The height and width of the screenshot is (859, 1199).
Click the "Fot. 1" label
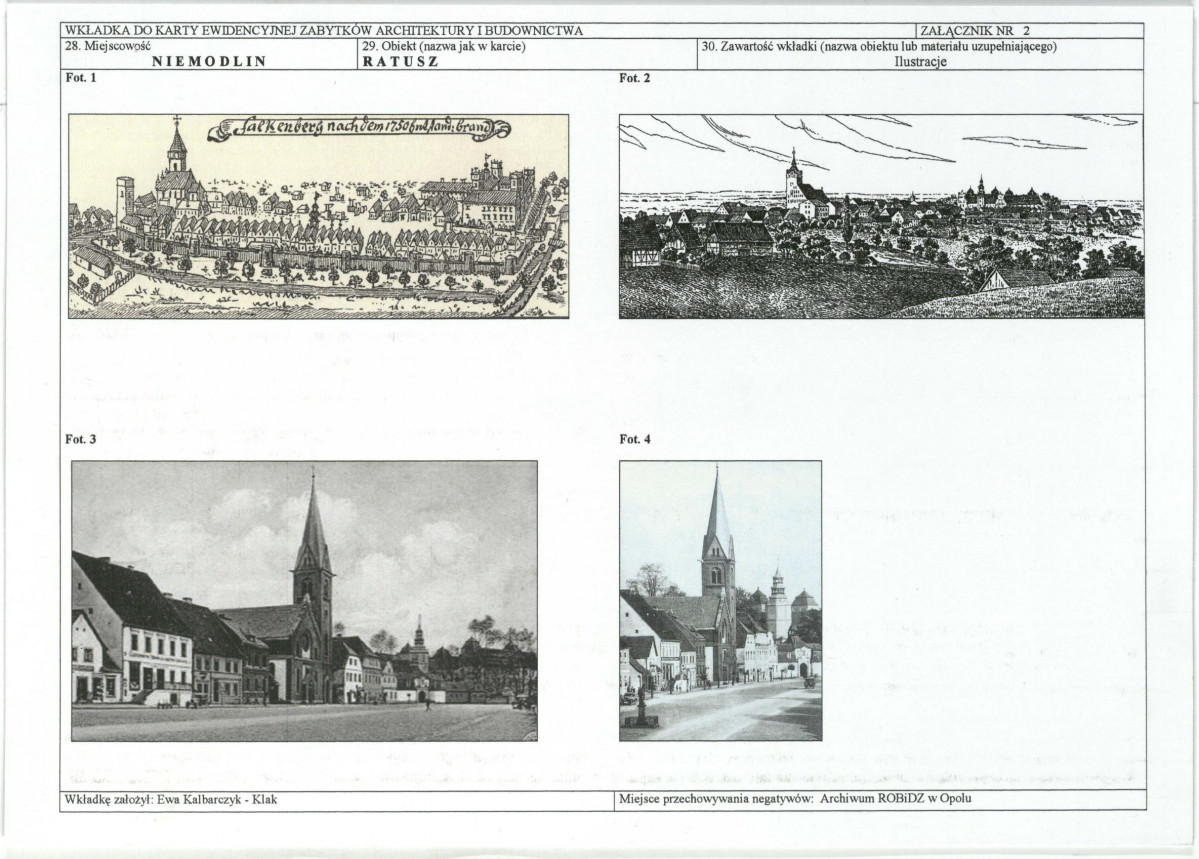tap(81, 77)
